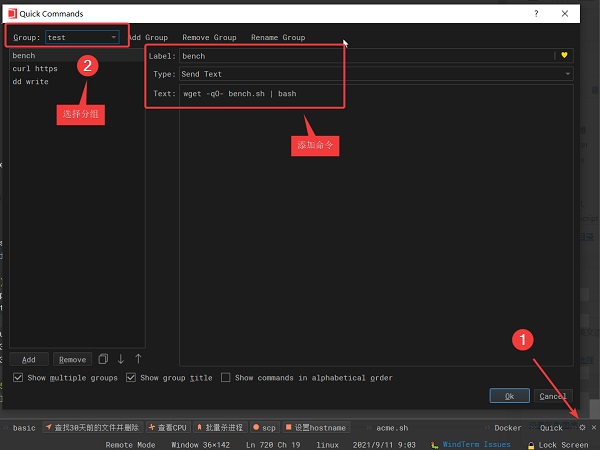Screen dimensions: 600x450
Task: Open quick bar settings gear icon
Action: pyautogui.click(x=583, y=427)
